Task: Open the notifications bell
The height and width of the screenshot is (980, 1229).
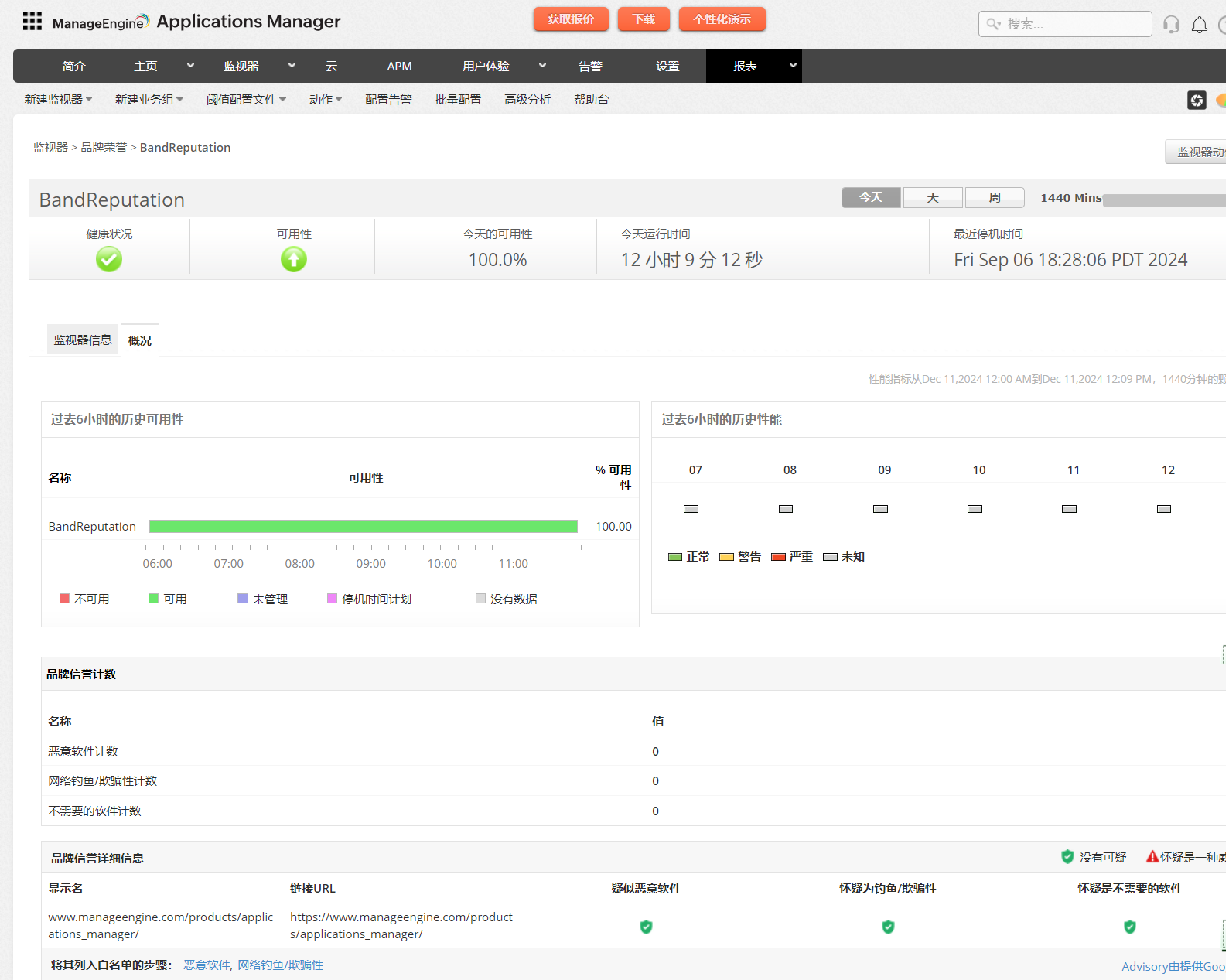Action: [1199, 25]
